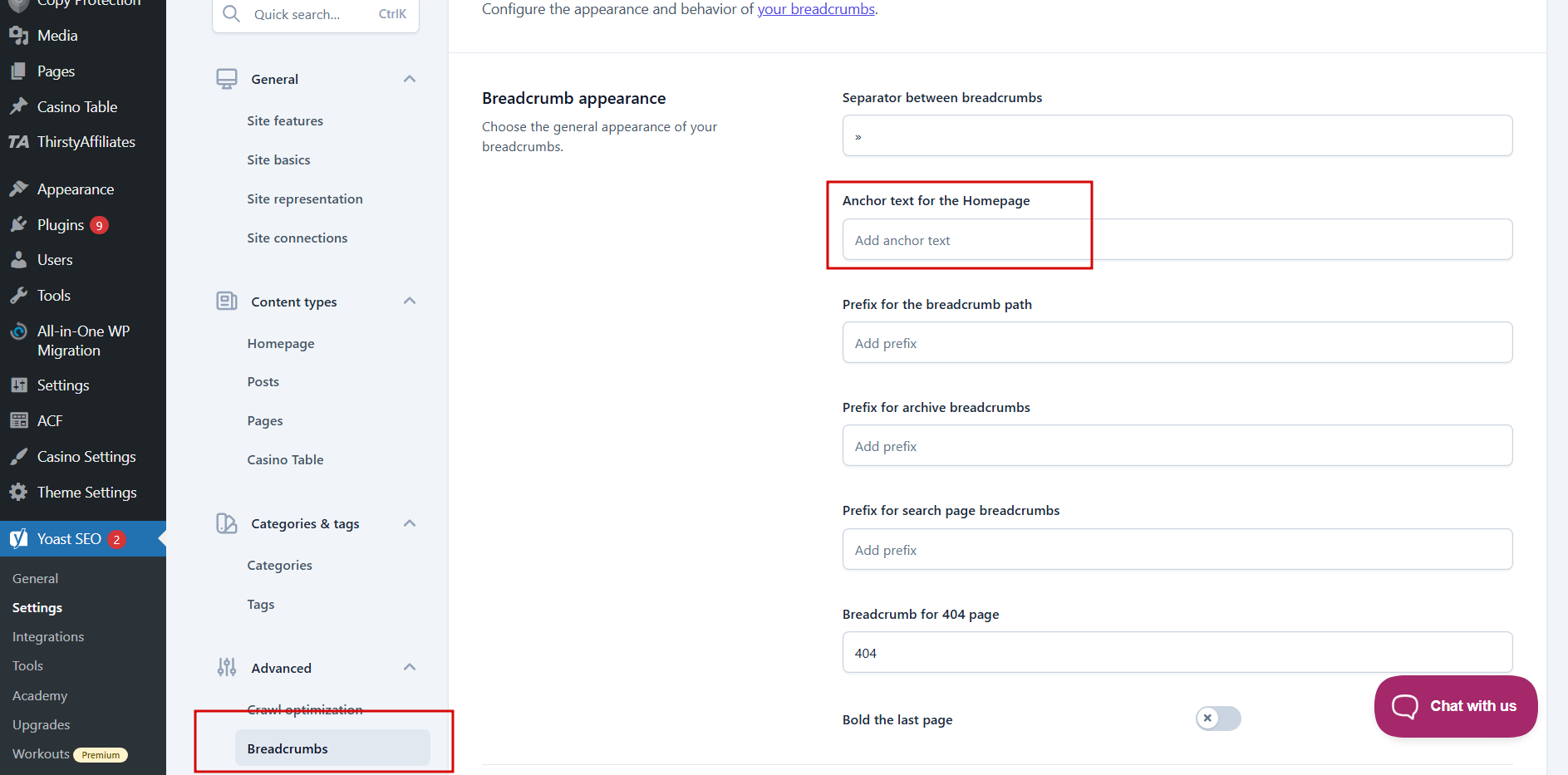Image resolution: width=1568 pixels, height=775 pixels.
Task: Collapse the General settings section
Action: 409,79
